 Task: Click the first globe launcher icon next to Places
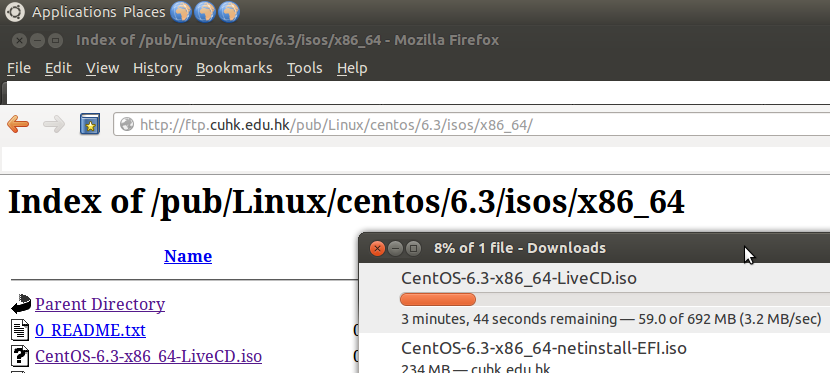181,12
